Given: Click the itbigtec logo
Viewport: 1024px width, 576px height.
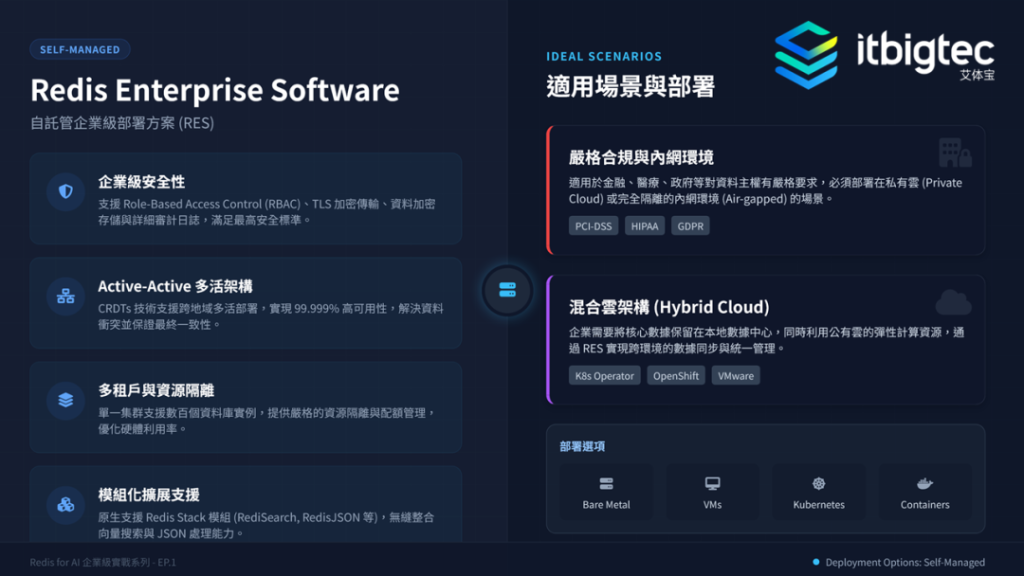Looking at the screenshot, I should click(x=884, y=56).
